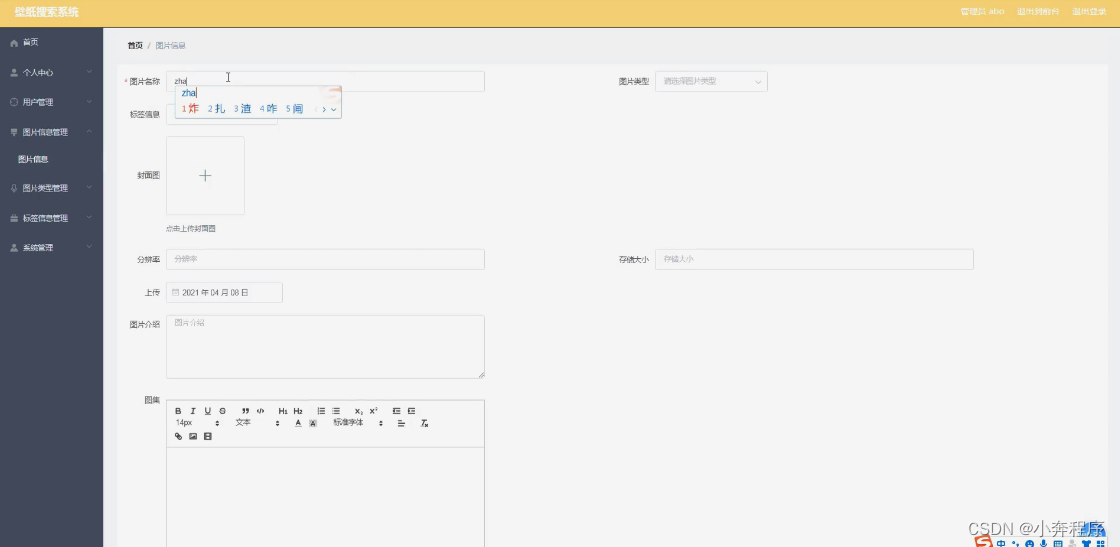Click the 首页 breadcrumb link
Image resolution: width=1120 pixels, height=547 pixels.
135,46
